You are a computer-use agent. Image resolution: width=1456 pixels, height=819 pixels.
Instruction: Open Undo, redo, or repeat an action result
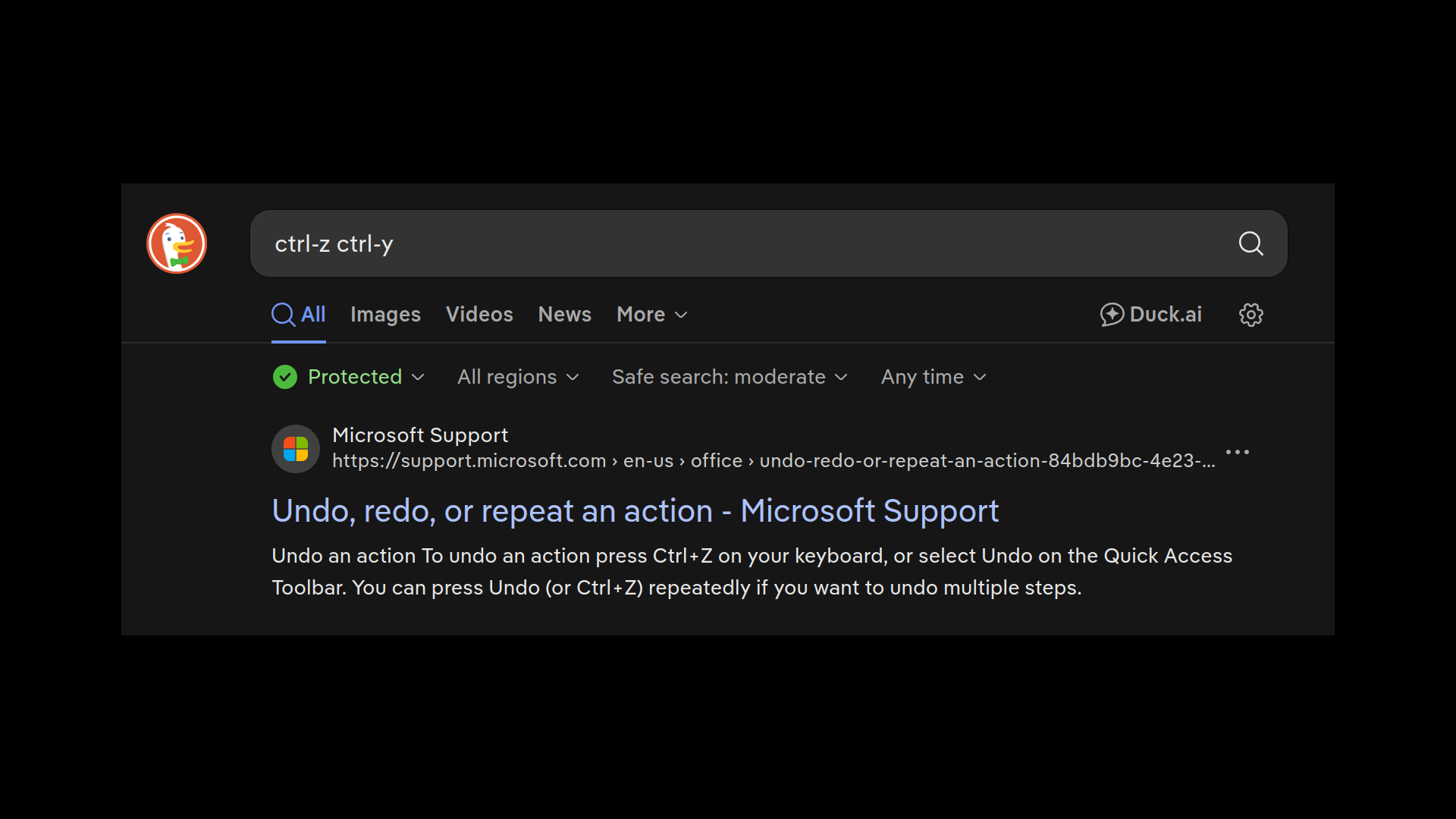(x=635, y=511)
